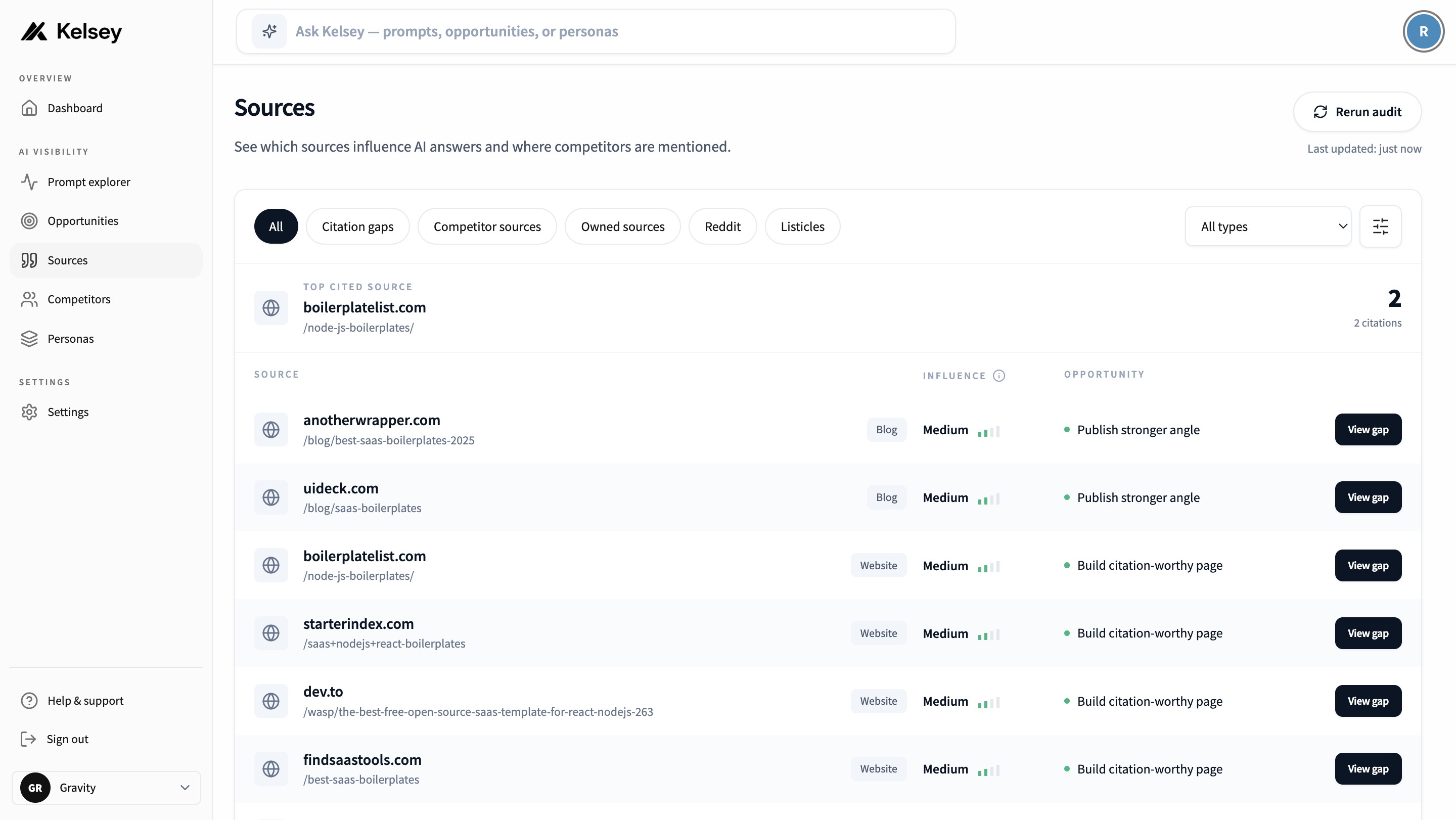Open the filter sliders icon button

click(x=1380, y=226)
